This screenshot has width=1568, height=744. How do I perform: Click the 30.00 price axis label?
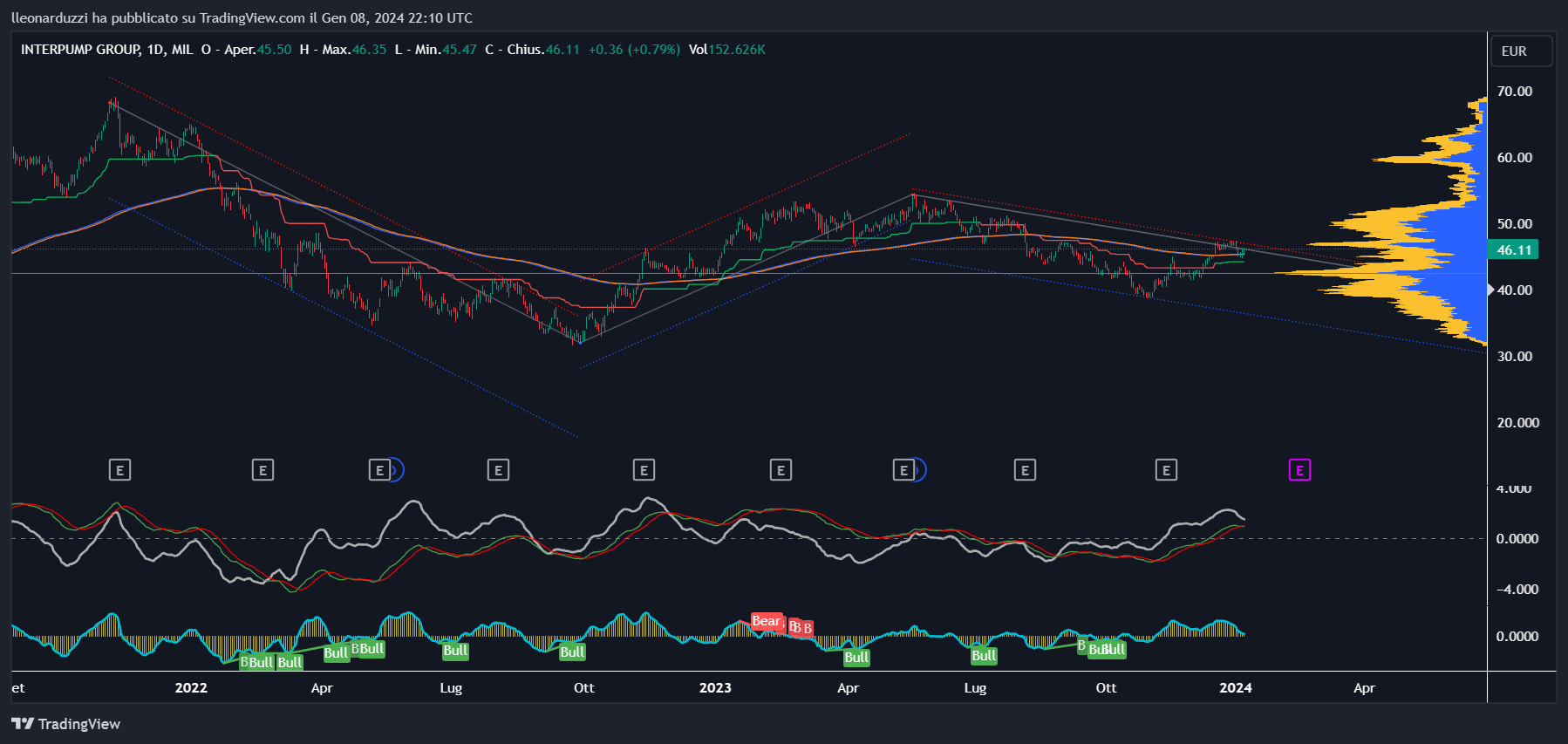coord(1514,356)
